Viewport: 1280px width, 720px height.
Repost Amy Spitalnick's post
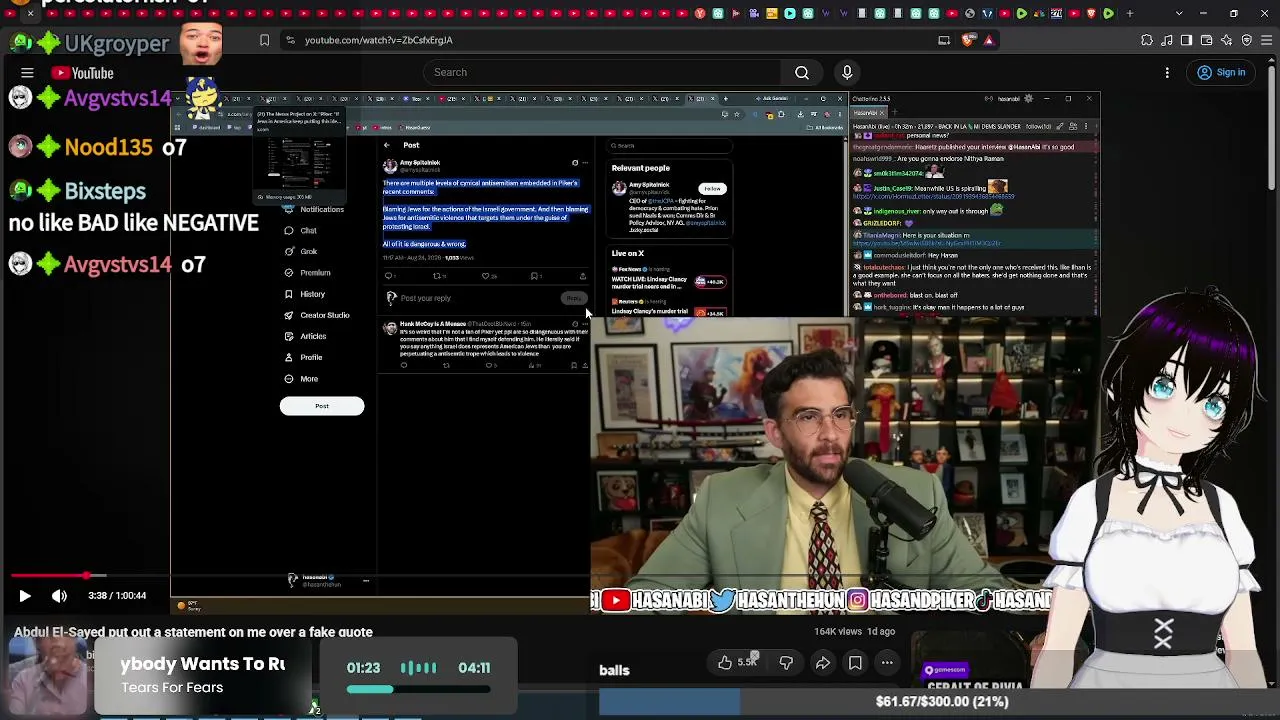[437, 276]
